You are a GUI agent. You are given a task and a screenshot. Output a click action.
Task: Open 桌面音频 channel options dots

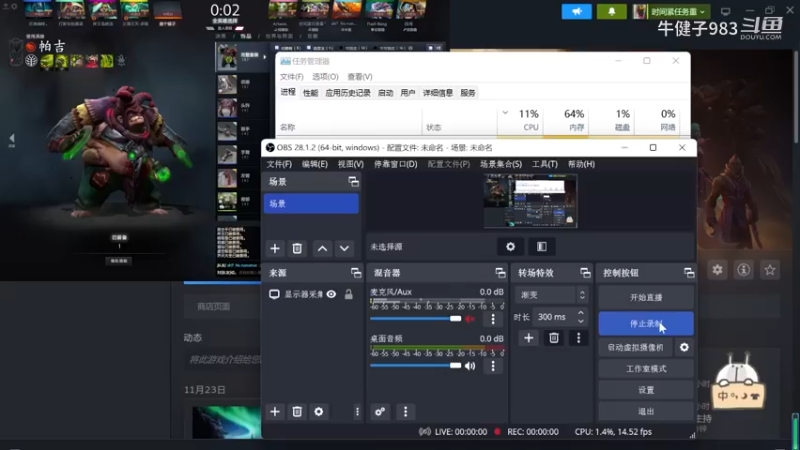tap(493, 366)
